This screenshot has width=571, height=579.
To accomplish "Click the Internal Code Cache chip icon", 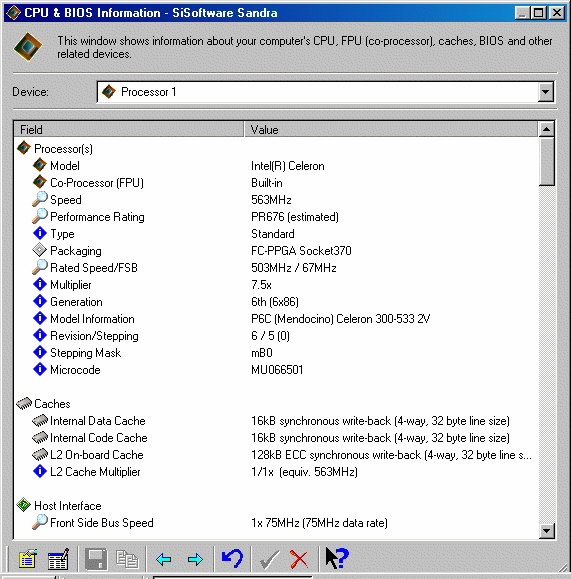I will tap(40, 438).
